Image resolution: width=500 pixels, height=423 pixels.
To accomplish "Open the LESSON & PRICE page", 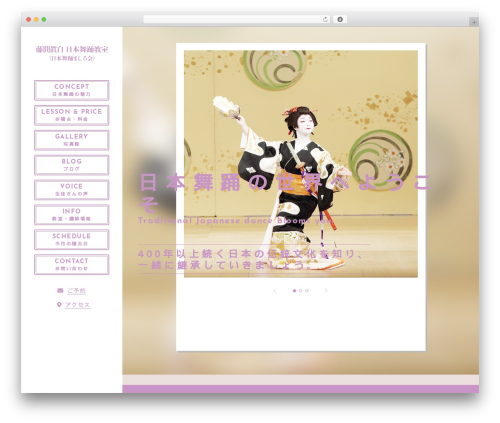I will pyautogui.click(x=71, y=115).
